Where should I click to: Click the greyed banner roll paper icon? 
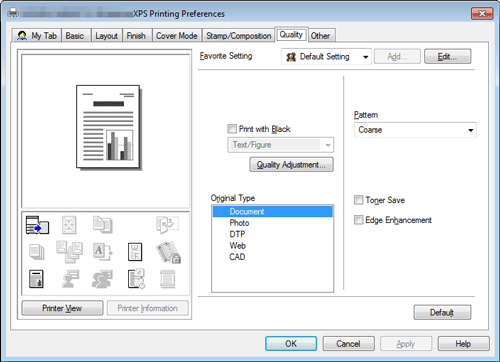tap(167, 279)
